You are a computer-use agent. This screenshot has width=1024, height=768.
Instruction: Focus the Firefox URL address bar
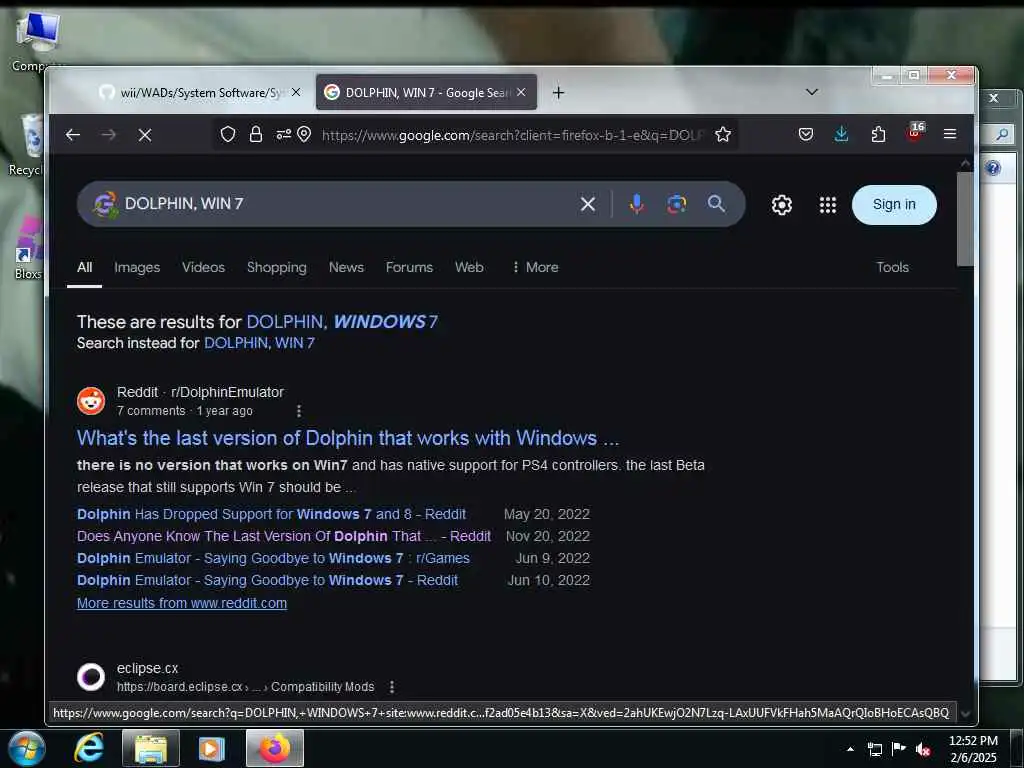click(512, 135)
